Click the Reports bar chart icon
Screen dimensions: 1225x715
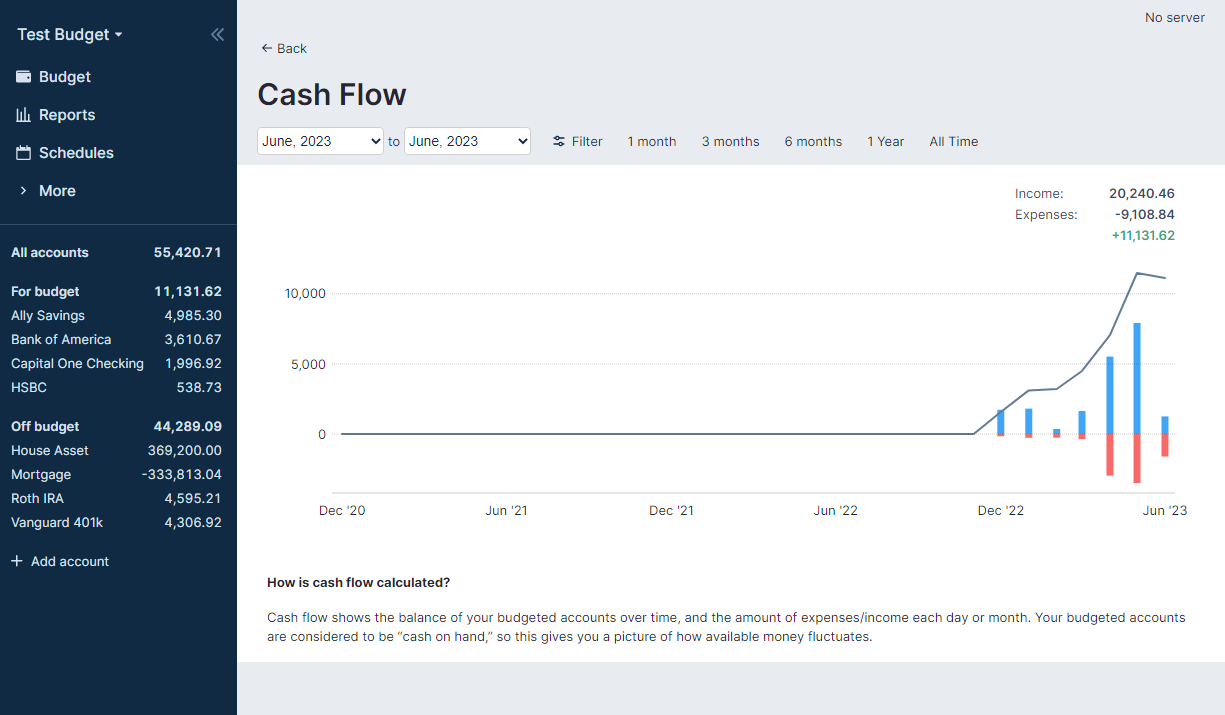pyautogui.click(x=23, y=115)
